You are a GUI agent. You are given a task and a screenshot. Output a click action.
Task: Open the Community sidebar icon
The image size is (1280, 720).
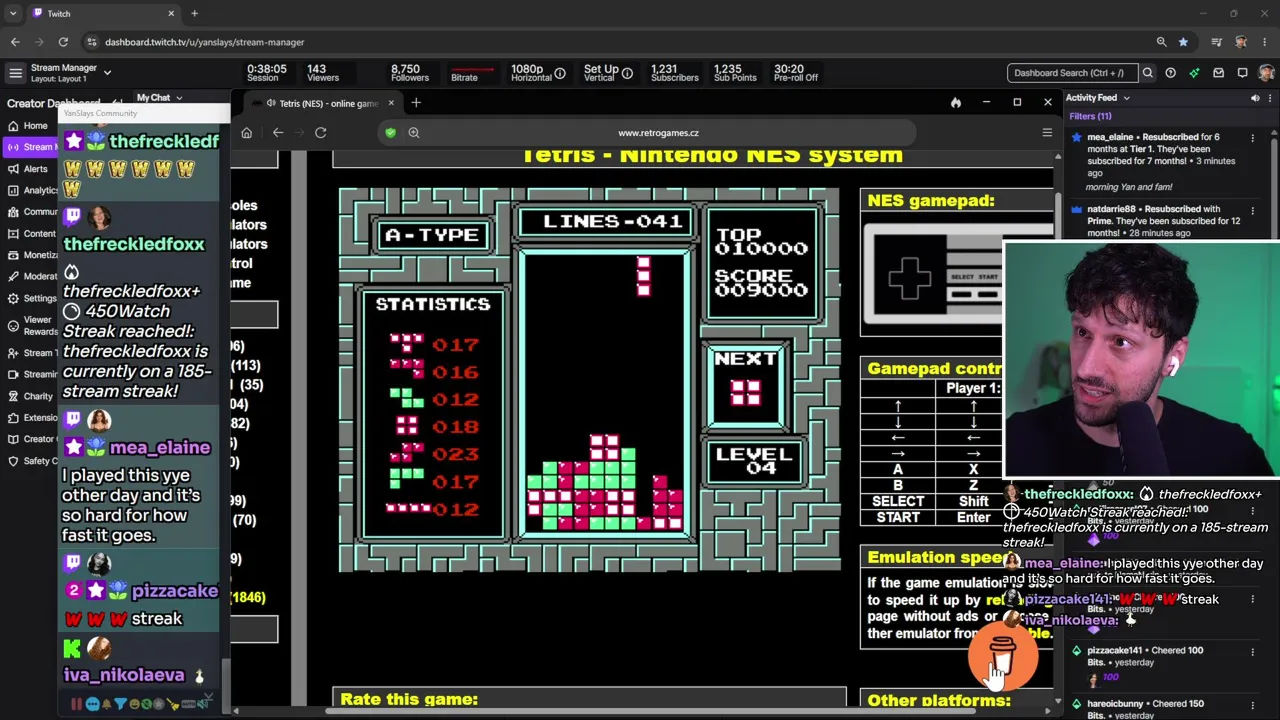coord(13,212)
